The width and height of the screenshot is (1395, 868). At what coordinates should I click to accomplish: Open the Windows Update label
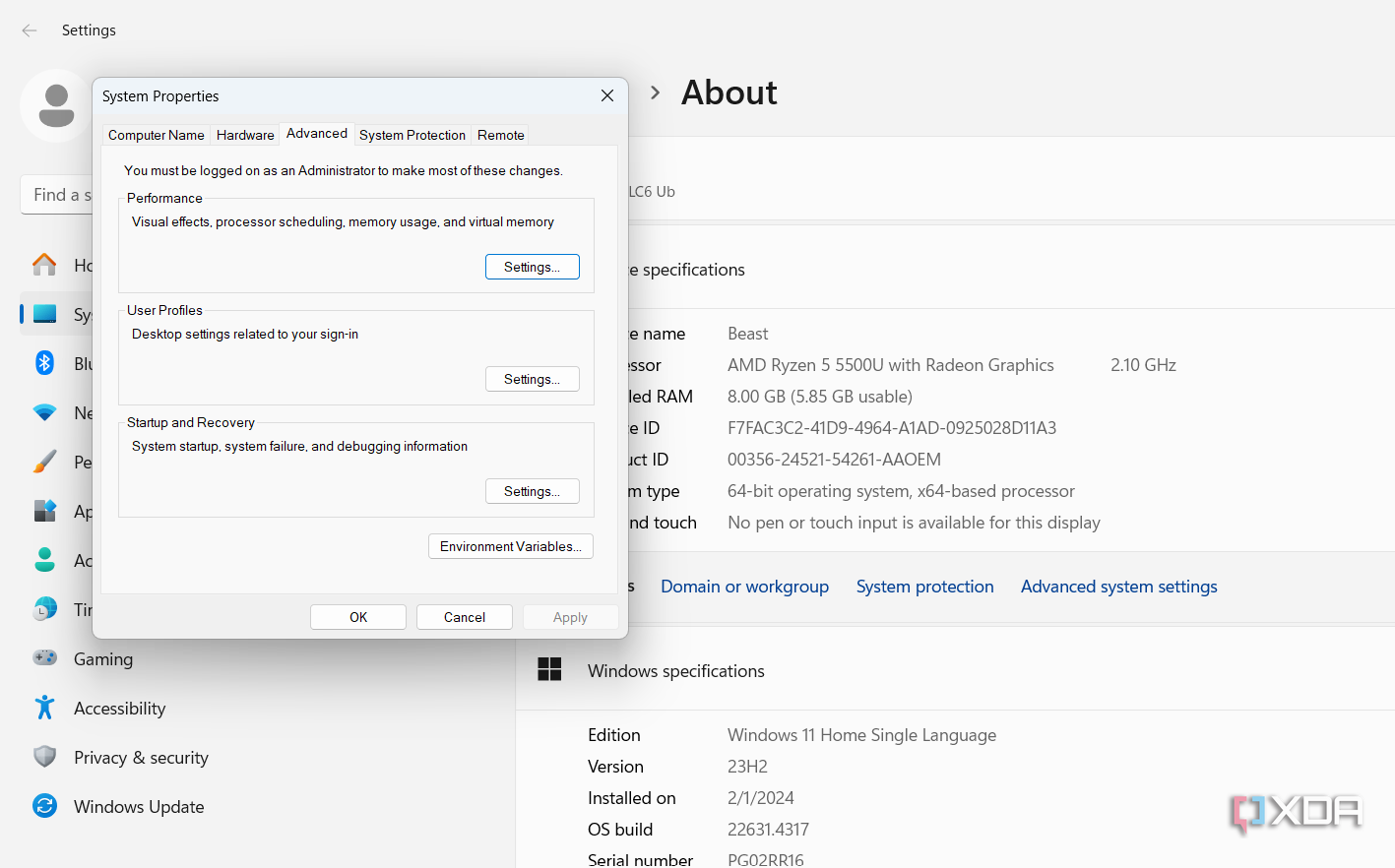tap(139, 807)
